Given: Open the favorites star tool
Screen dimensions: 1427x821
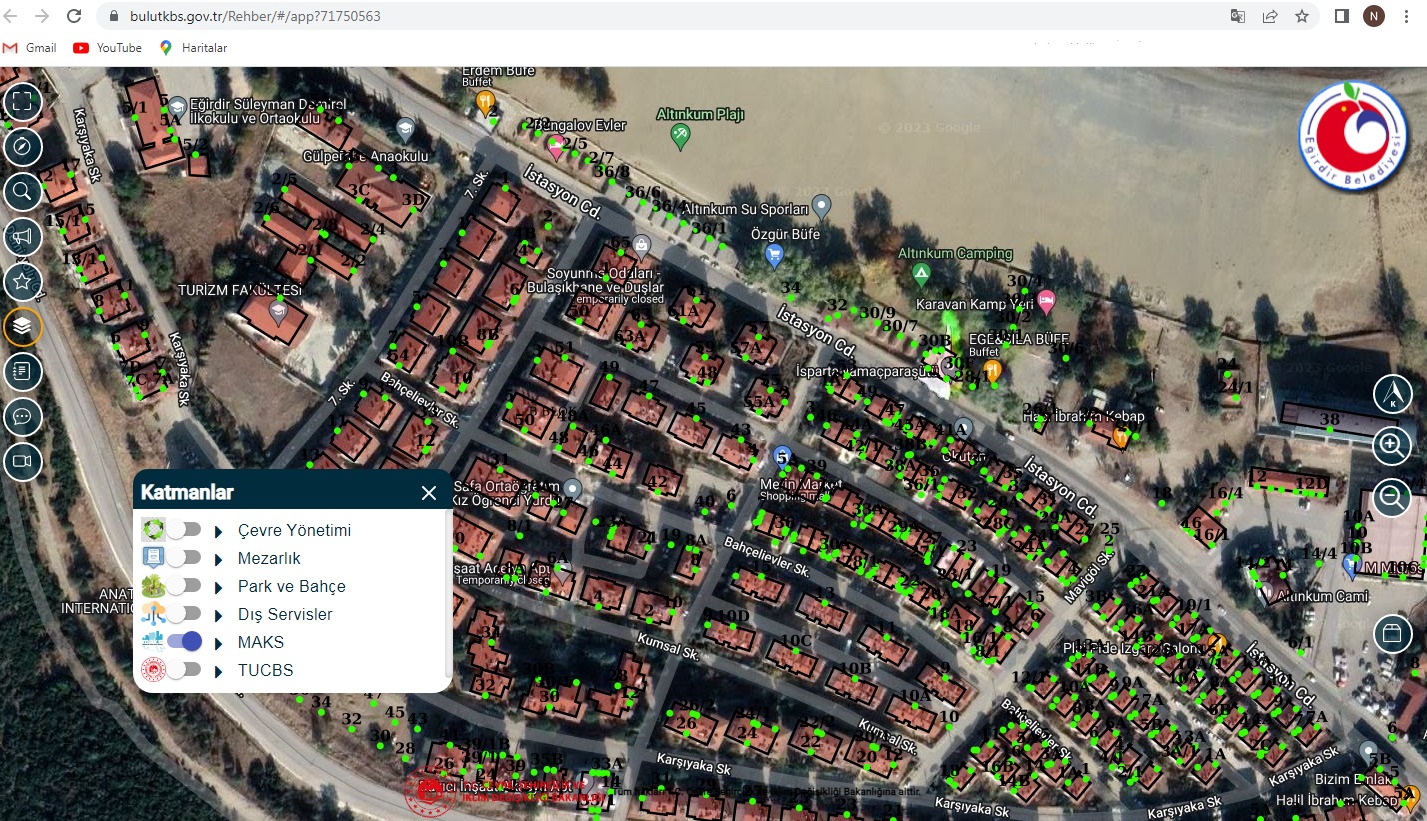Looking at the screenshot, I should click(23, 282).
